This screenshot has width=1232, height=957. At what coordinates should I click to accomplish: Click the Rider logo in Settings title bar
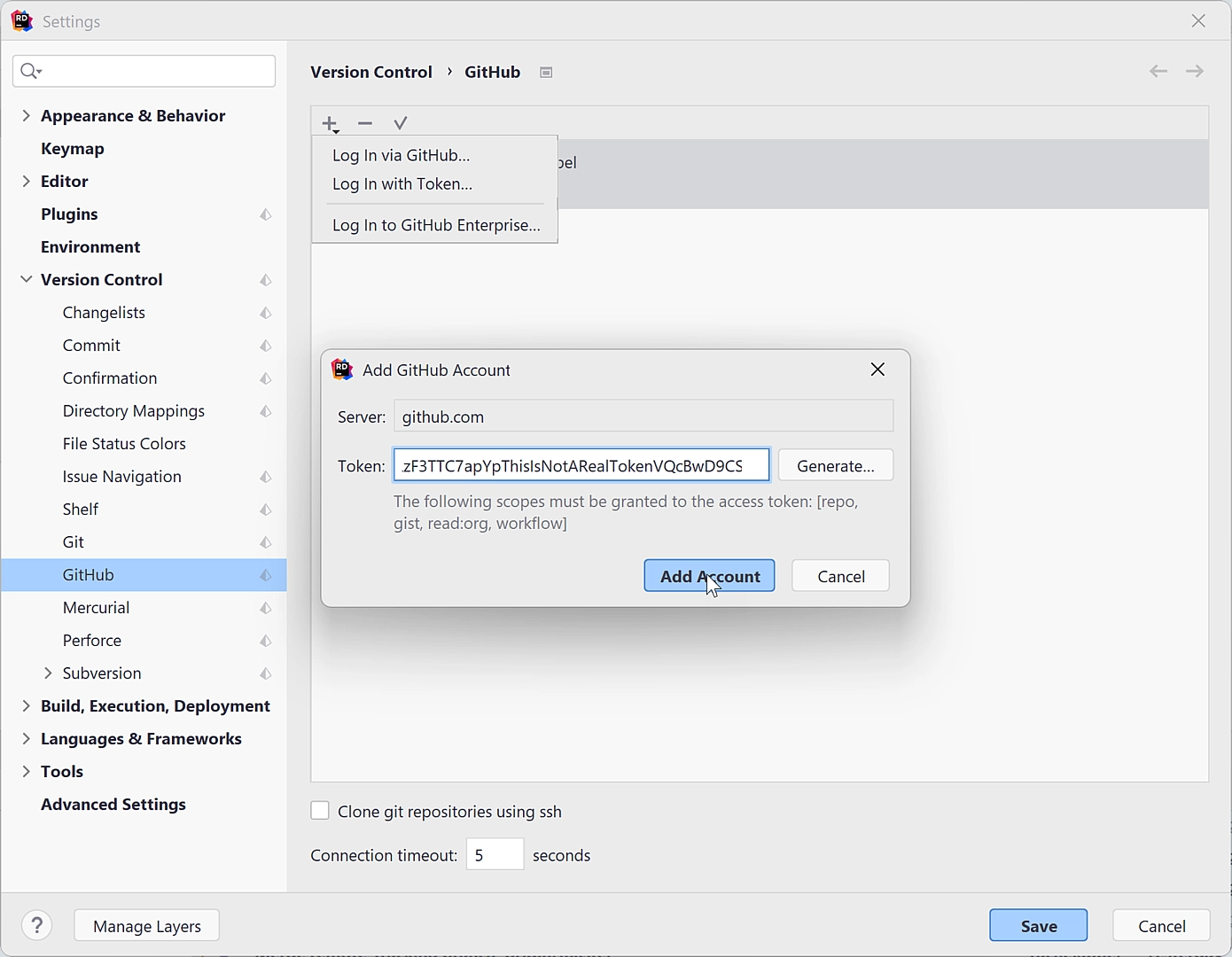(x=22, y=21)
